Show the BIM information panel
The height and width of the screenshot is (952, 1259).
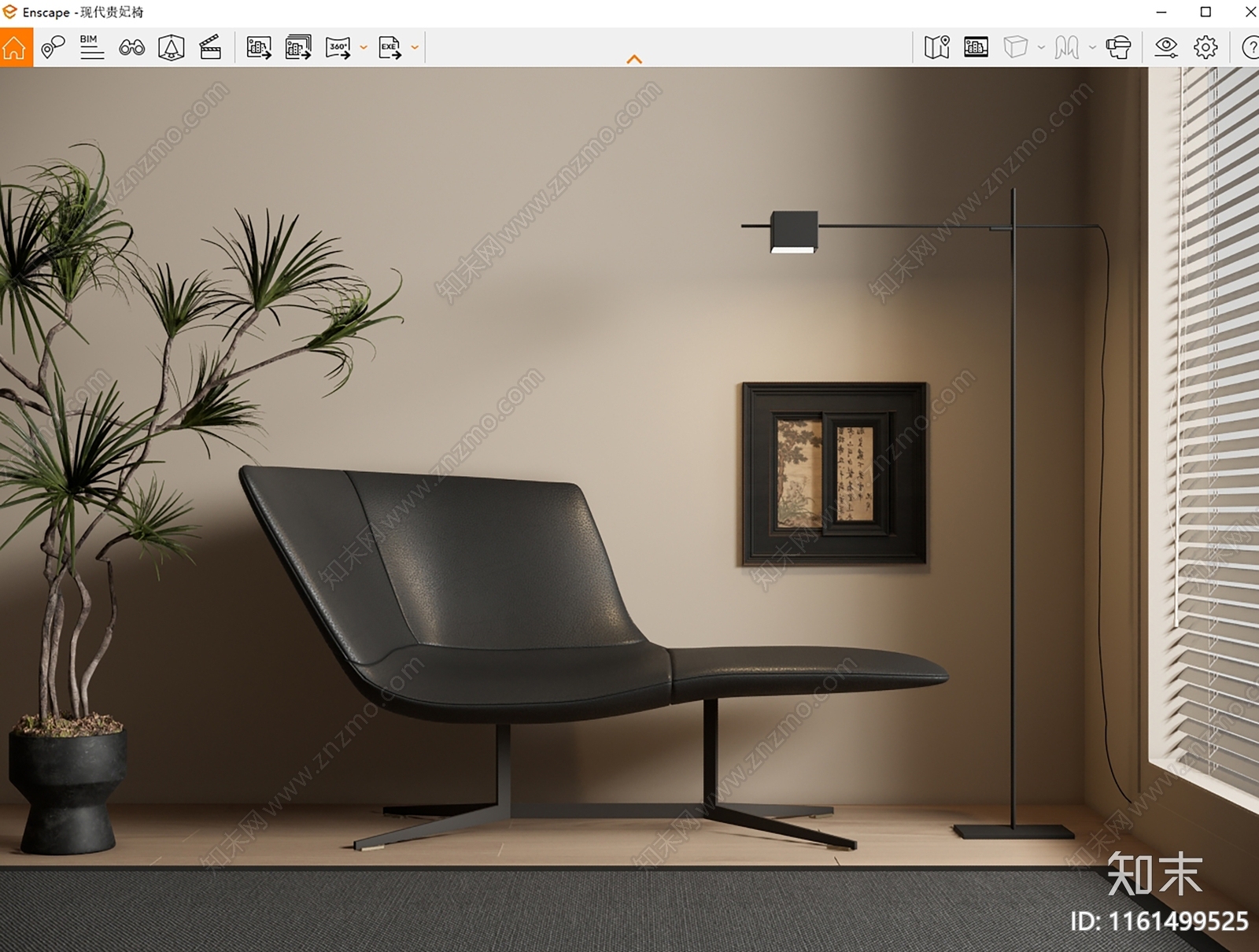coord(92,47)
